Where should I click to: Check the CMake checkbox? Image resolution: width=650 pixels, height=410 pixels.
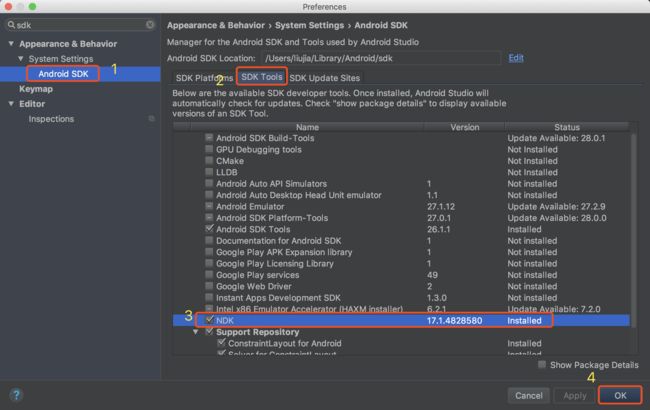[209, 160]
